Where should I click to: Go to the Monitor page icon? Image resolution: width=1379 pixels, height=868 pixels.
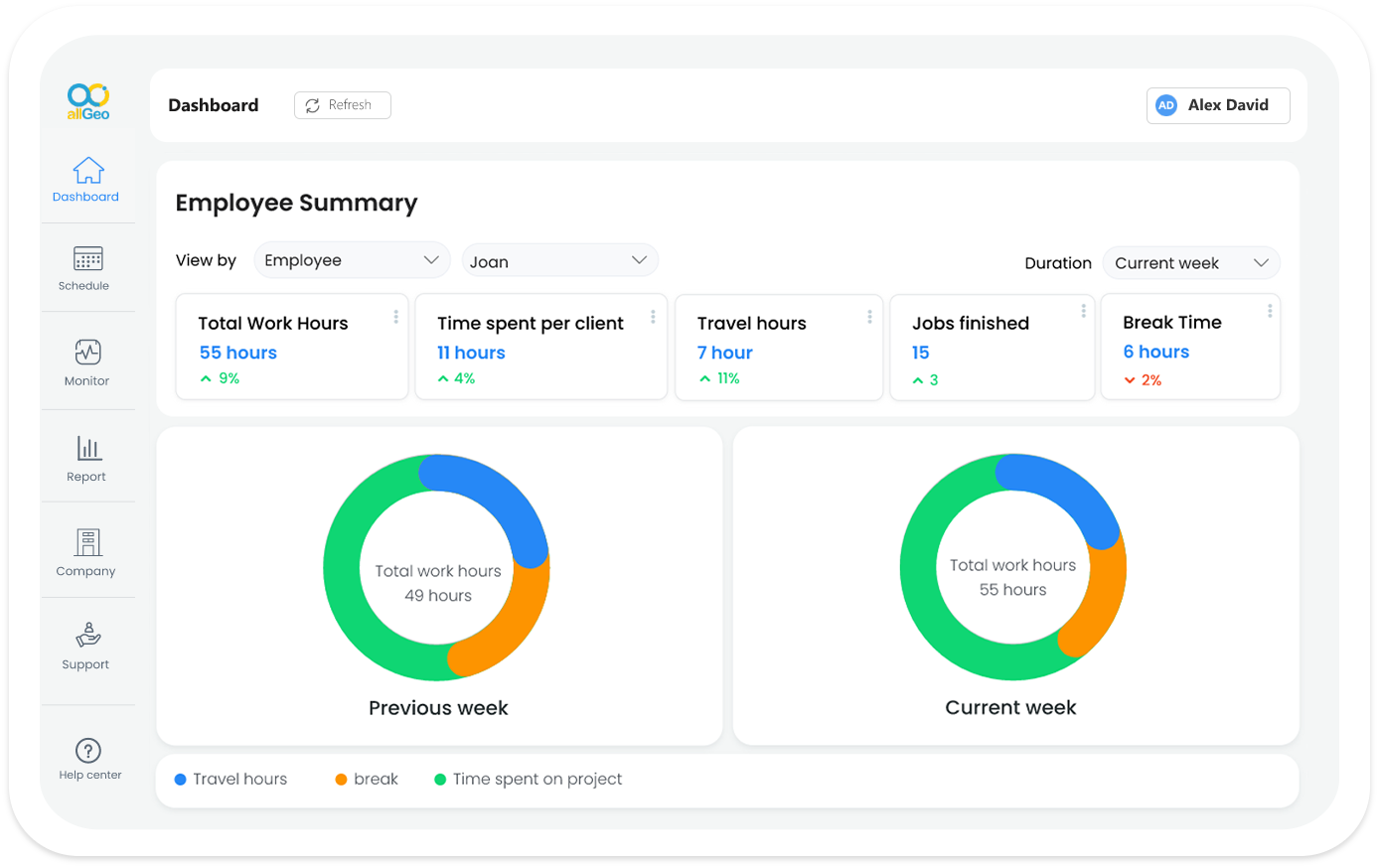[x=87, y=353]
